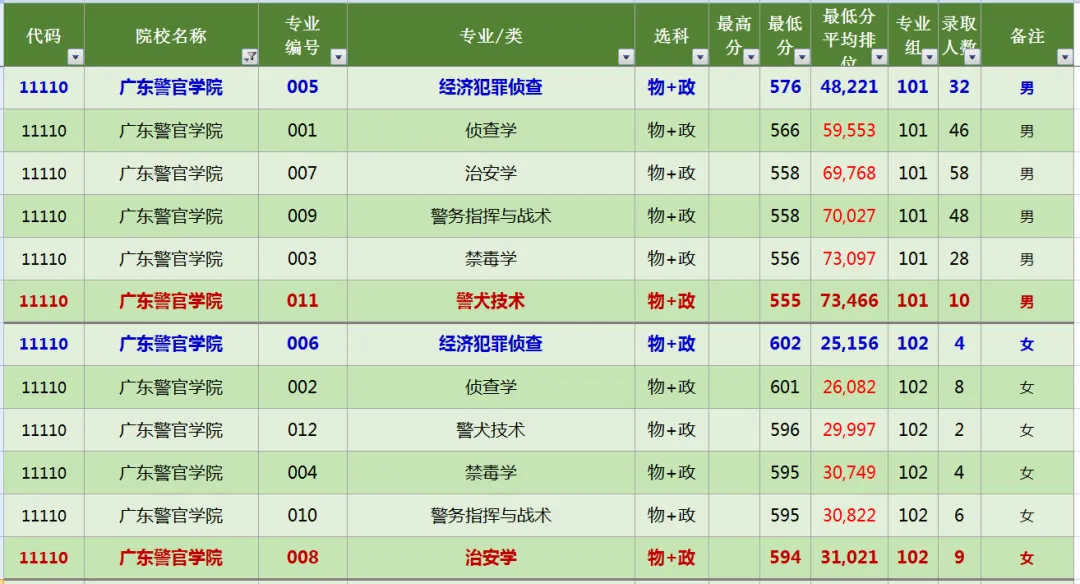Click red major number cell 008

pos(302,558)
